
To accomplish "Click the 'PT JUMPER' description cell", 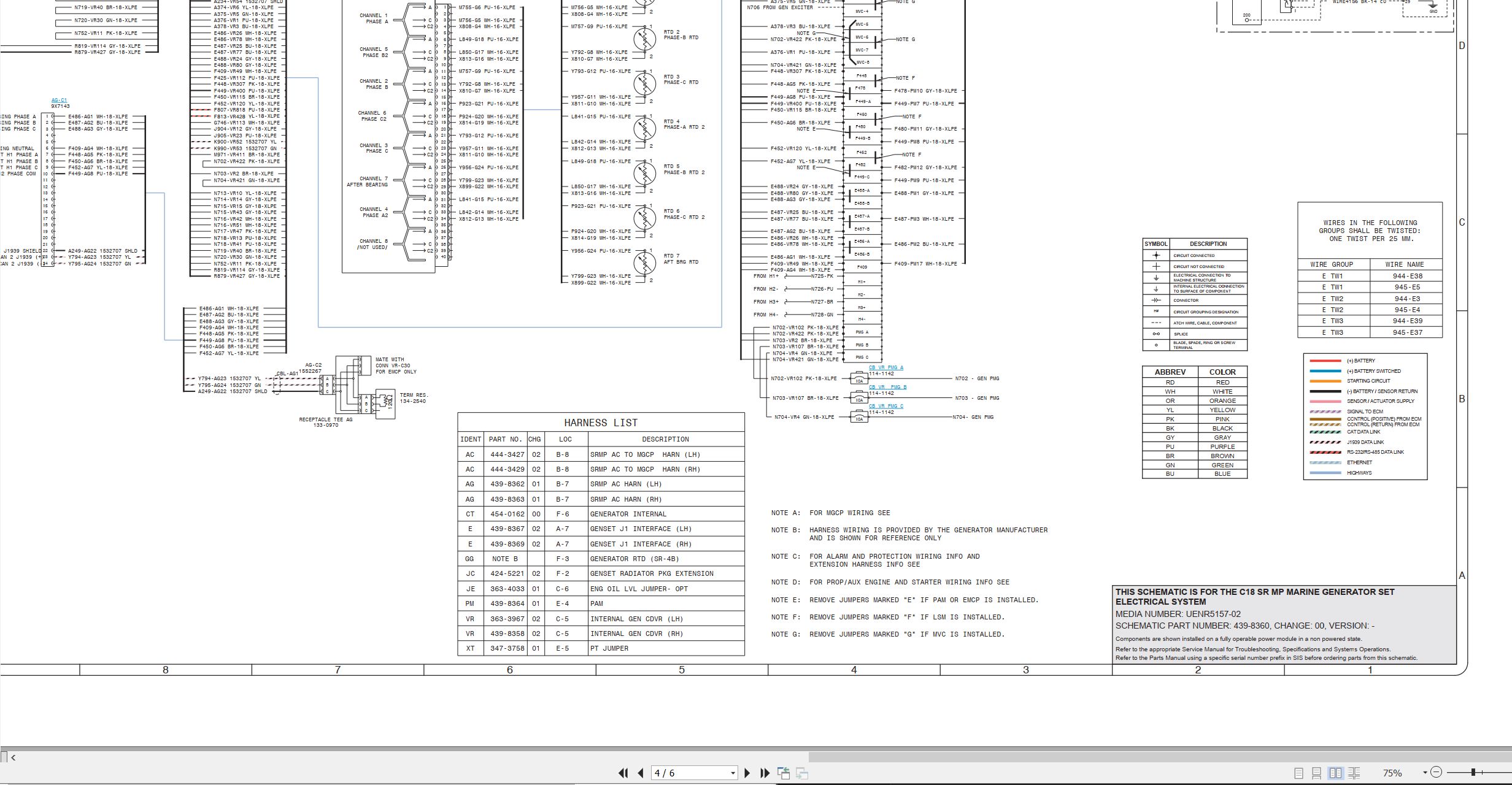I will point(609,648).
